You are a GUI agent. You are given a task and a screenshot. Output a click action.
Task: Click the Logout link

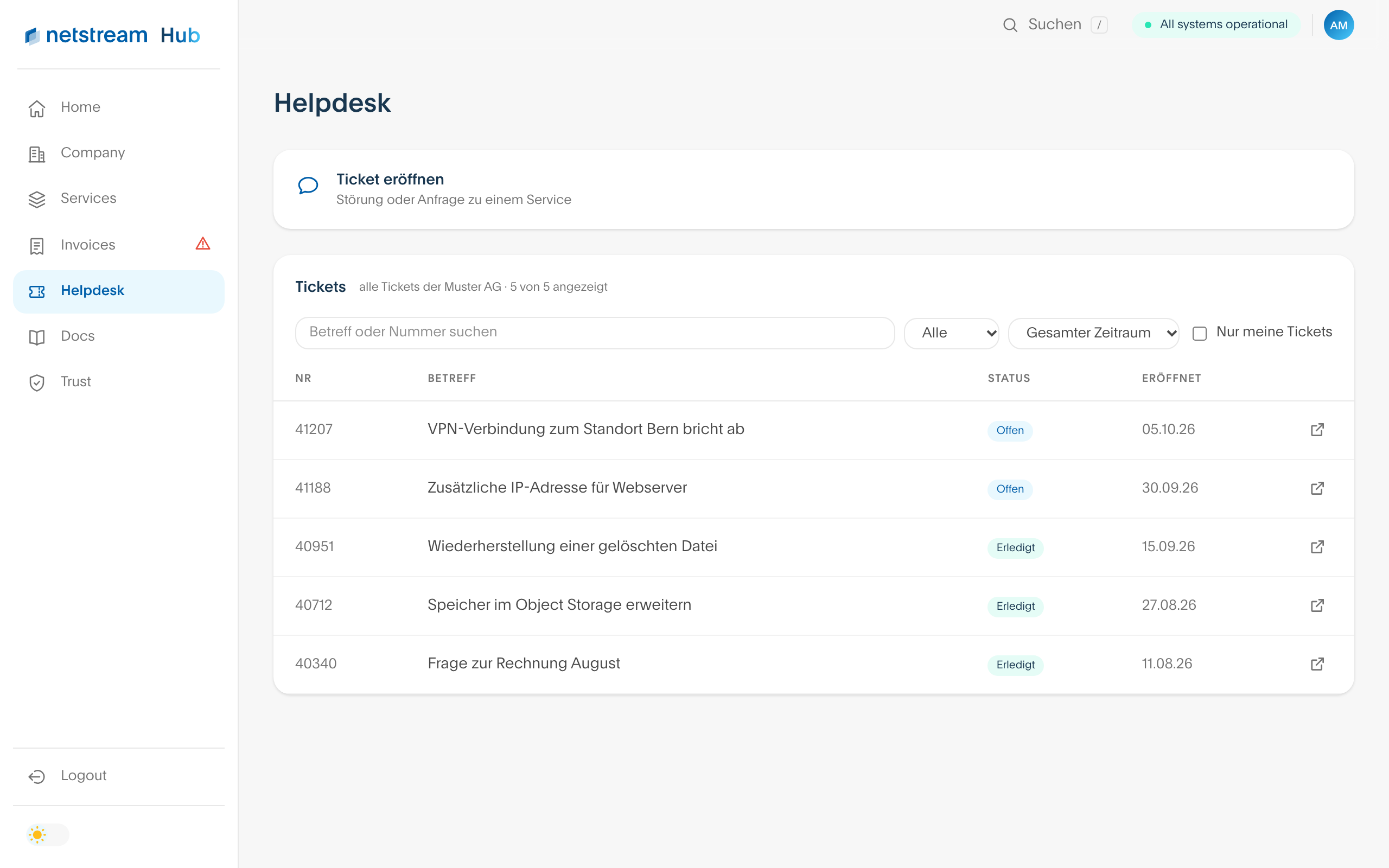119,776
